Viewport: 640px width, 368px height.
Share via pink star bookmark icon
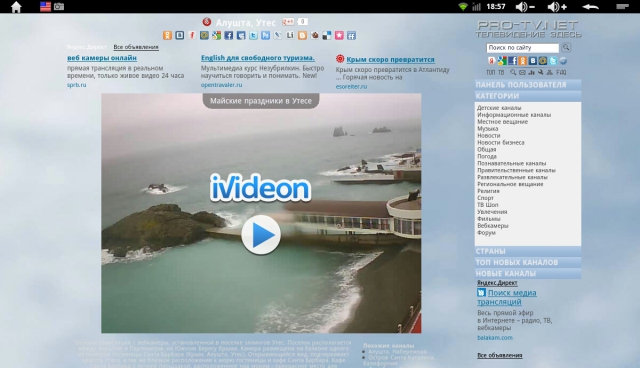(x=339, y=35)
